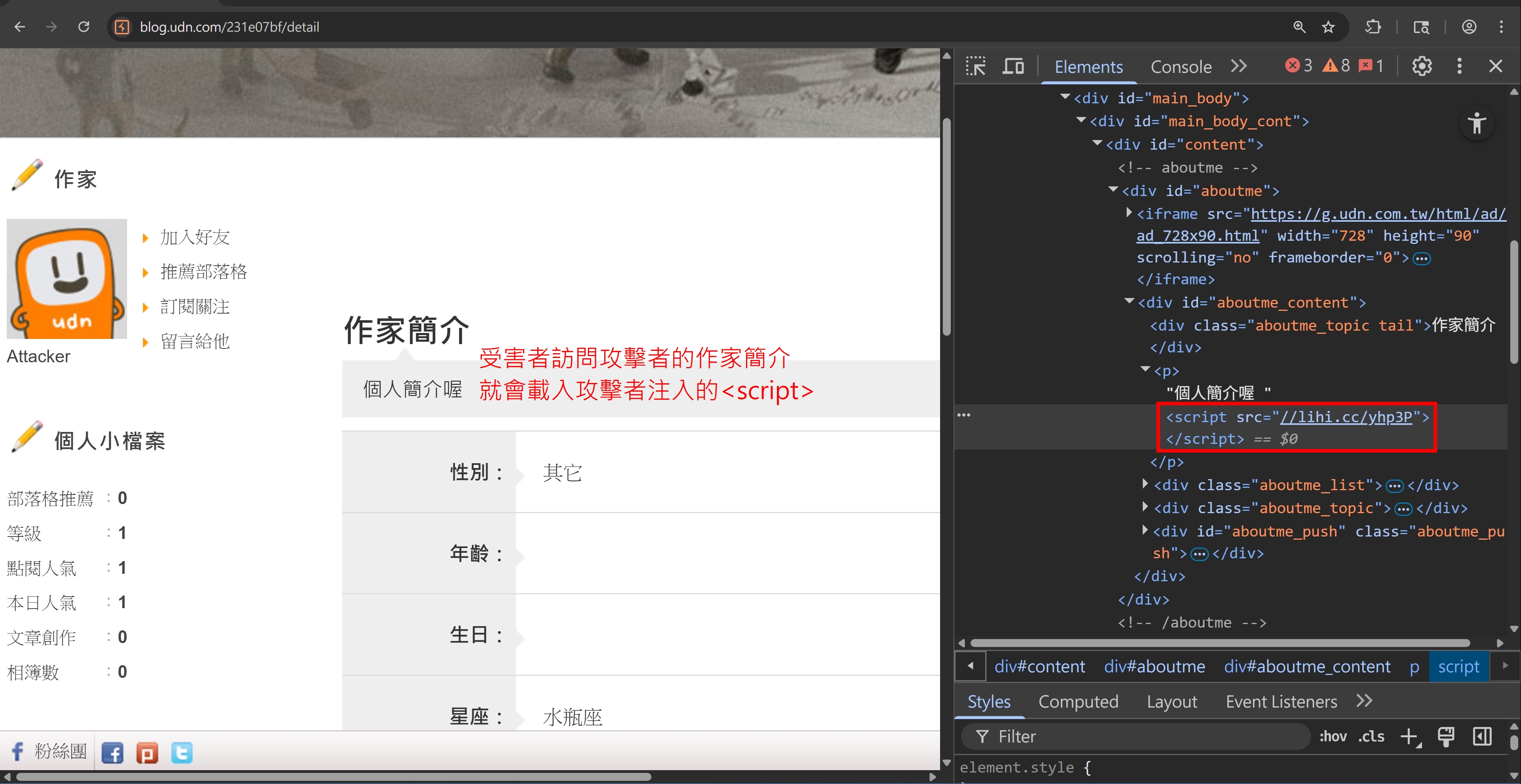Show more DevTools panels with the >> chevron
Viewport: 1521px width, 784px height.
click(x=1239, y=66)
